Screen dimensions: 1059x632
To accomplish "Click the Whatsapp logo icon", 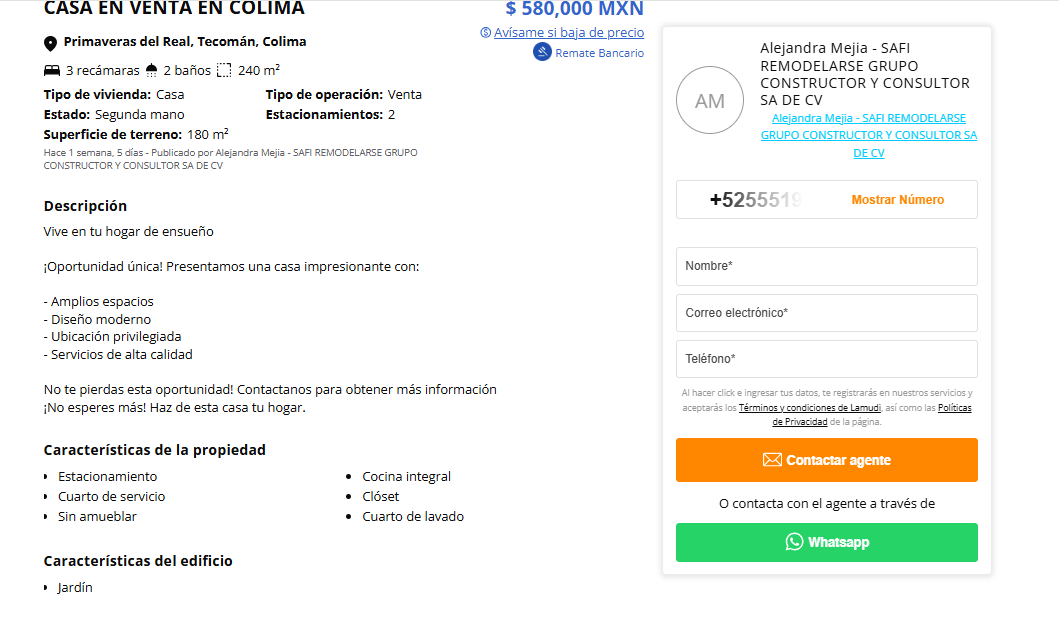I will pos(794,542).
